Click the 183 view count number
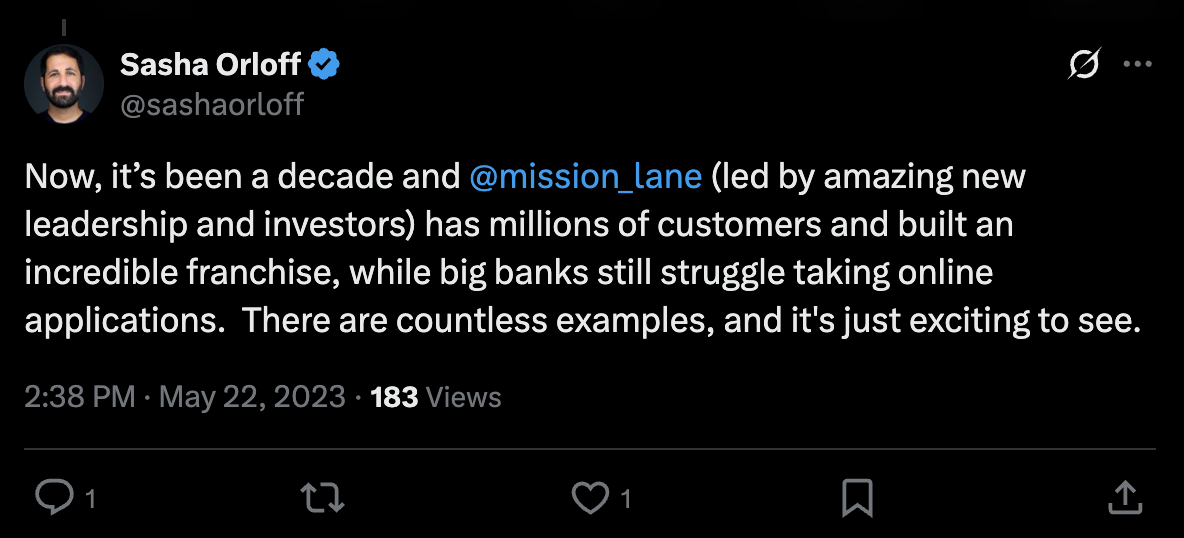 394,397
